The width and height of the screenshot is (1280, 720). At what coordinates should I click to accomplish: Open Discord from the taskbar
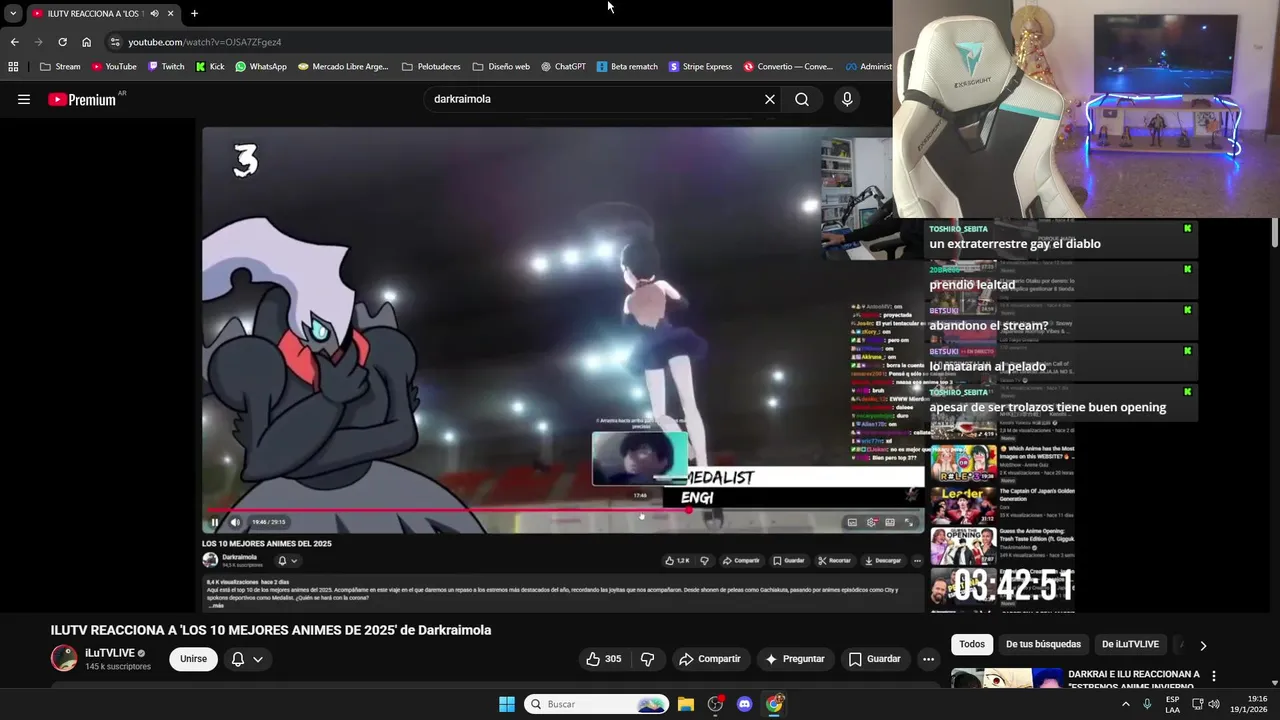tap(744, 704)
